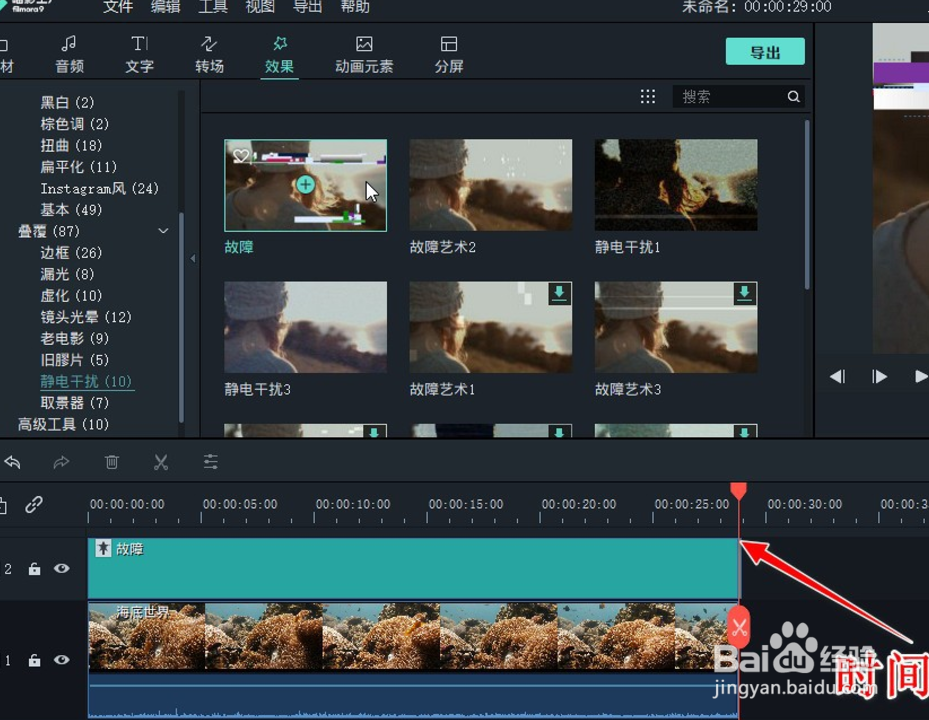Favorite the 故障 effect heart icon

tap(241, 155)
